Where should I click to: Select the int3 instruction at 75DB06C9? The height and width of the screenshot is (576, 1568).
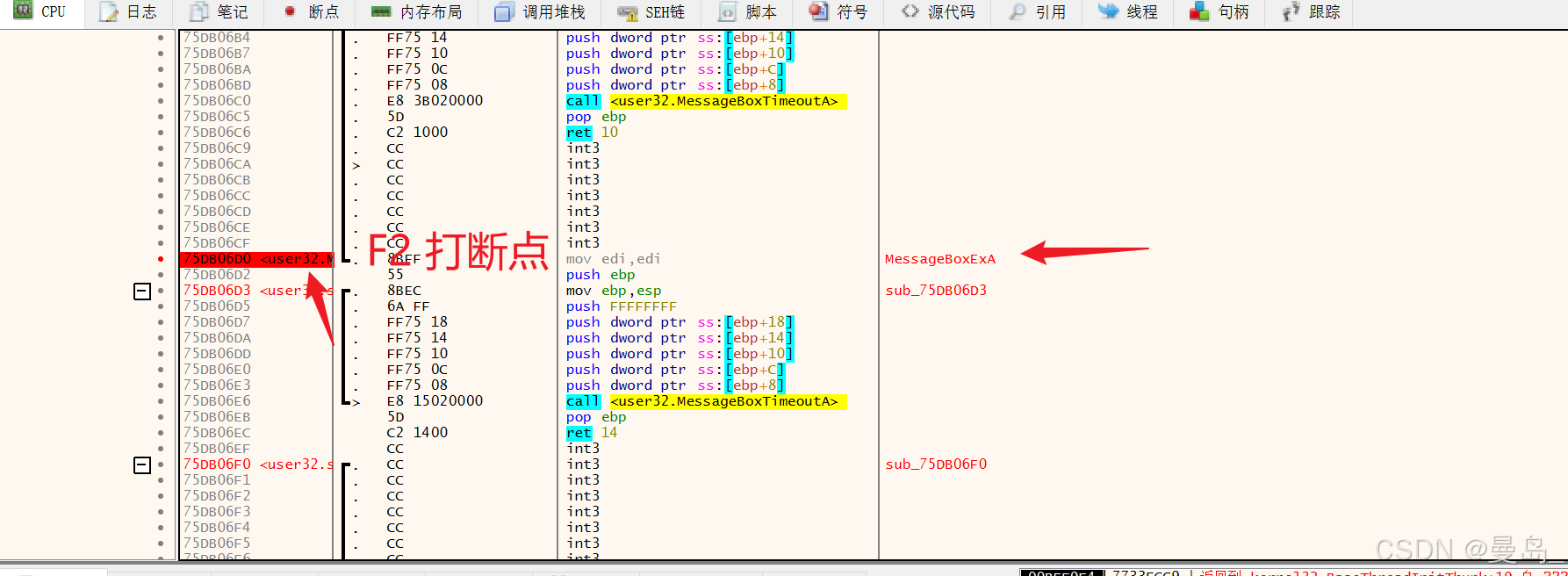[x=583, y=148]
